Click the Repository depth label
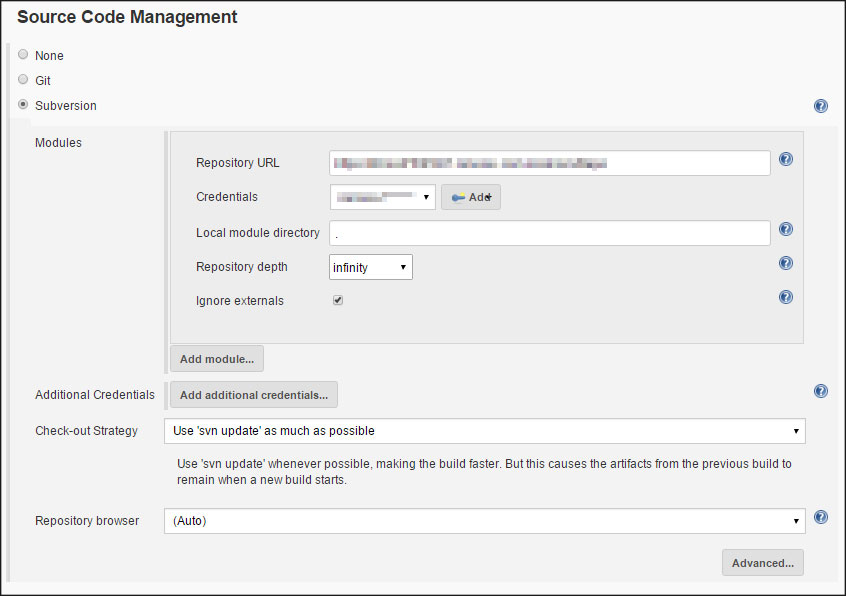 [242, 267]
